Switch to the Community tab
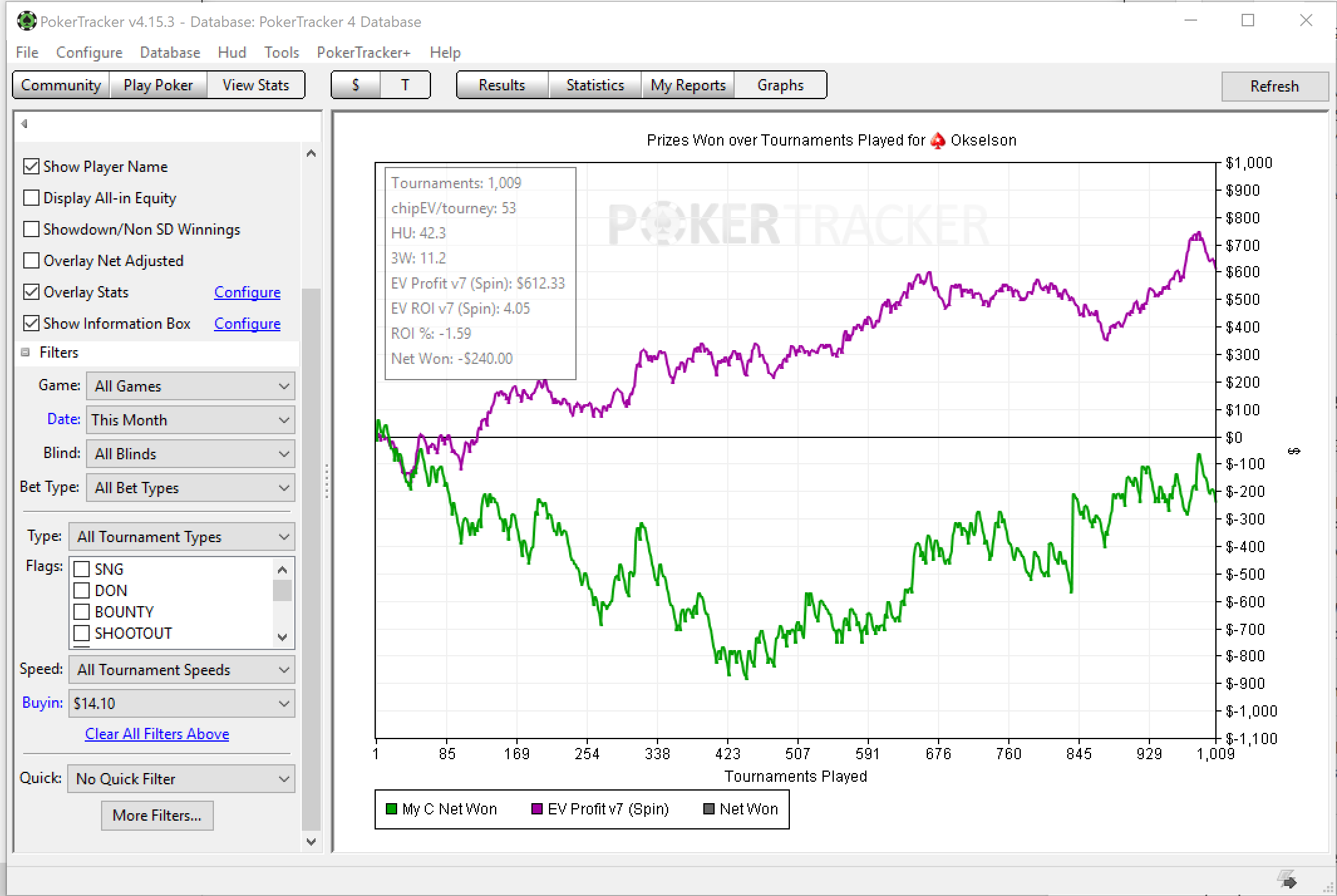This screenshot has width=1337, height=896. tap(61, 85)
